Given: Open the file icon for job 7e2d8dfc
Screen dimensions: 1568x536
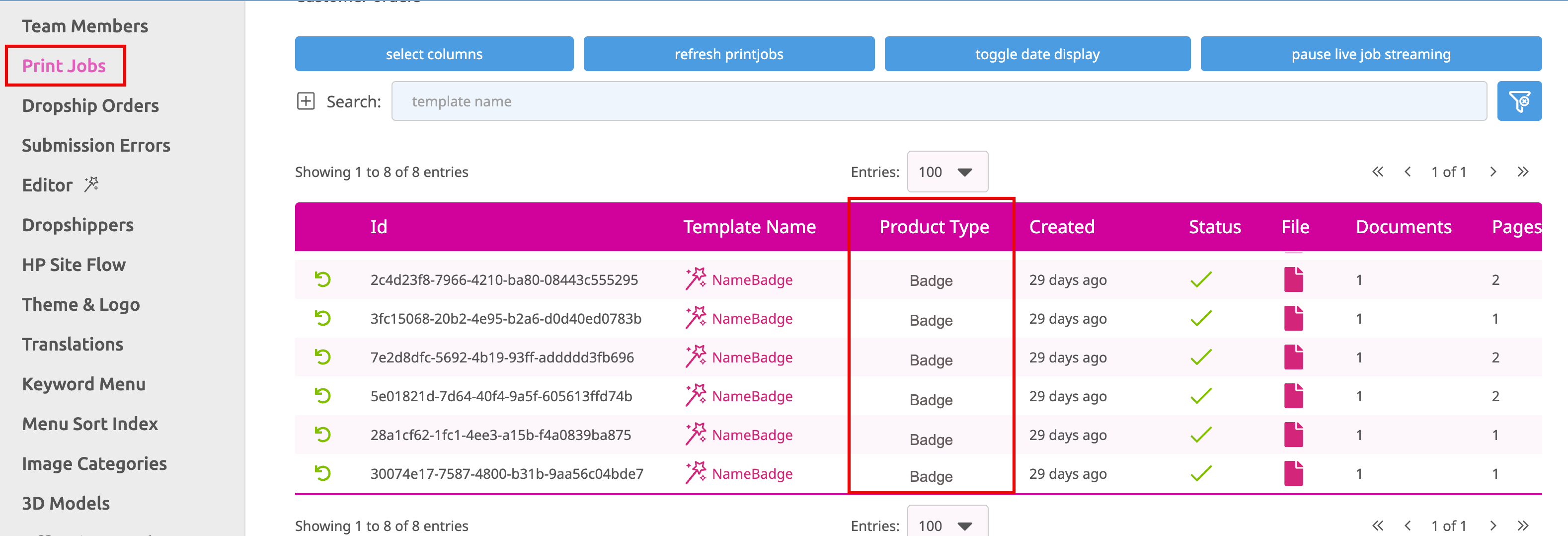Looking at the screenshot, I should pyautogui.click(x=1293, y=357).
